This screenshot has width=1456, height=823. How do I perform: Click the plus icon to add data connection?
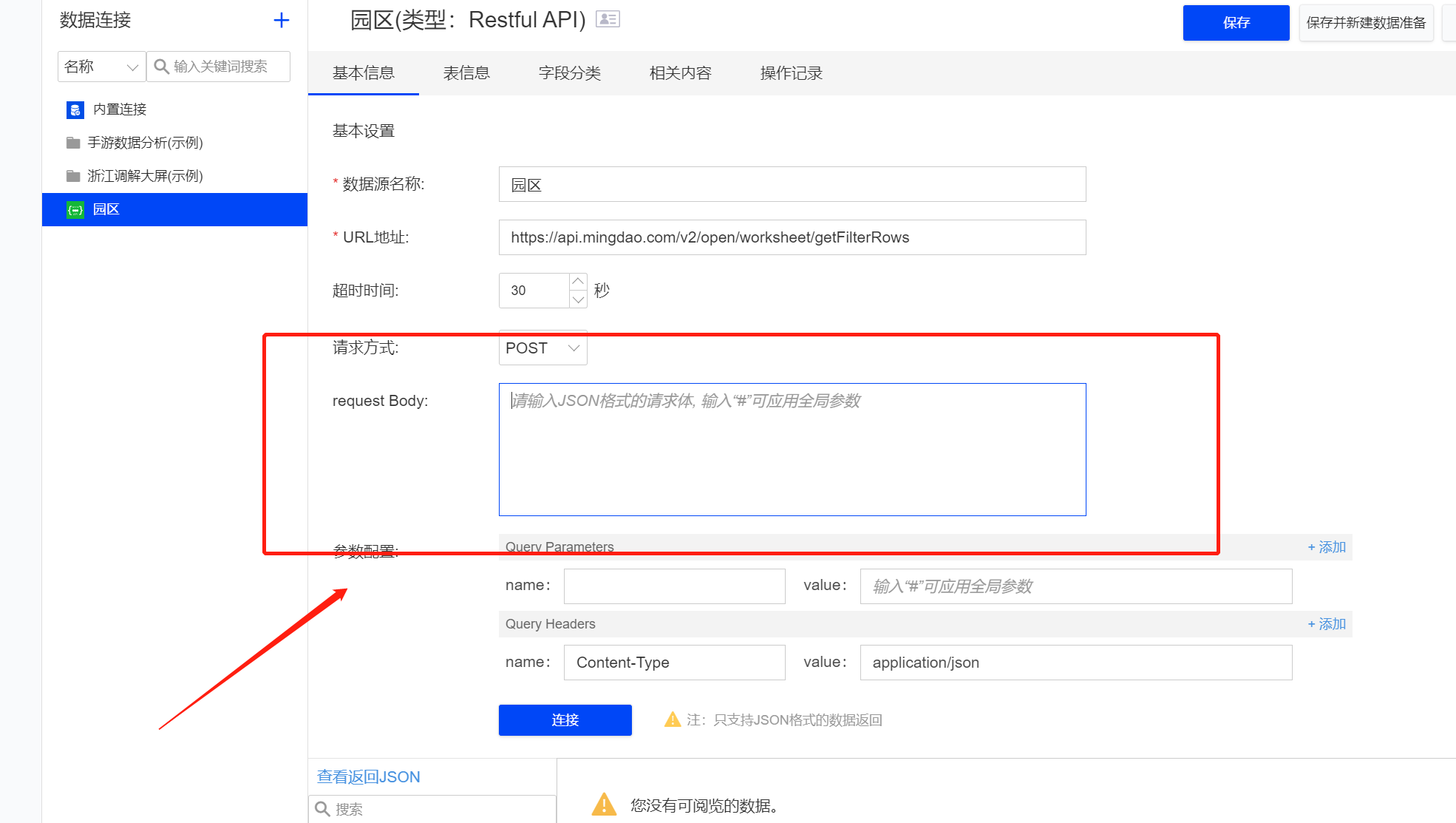(x=281, y=21)
